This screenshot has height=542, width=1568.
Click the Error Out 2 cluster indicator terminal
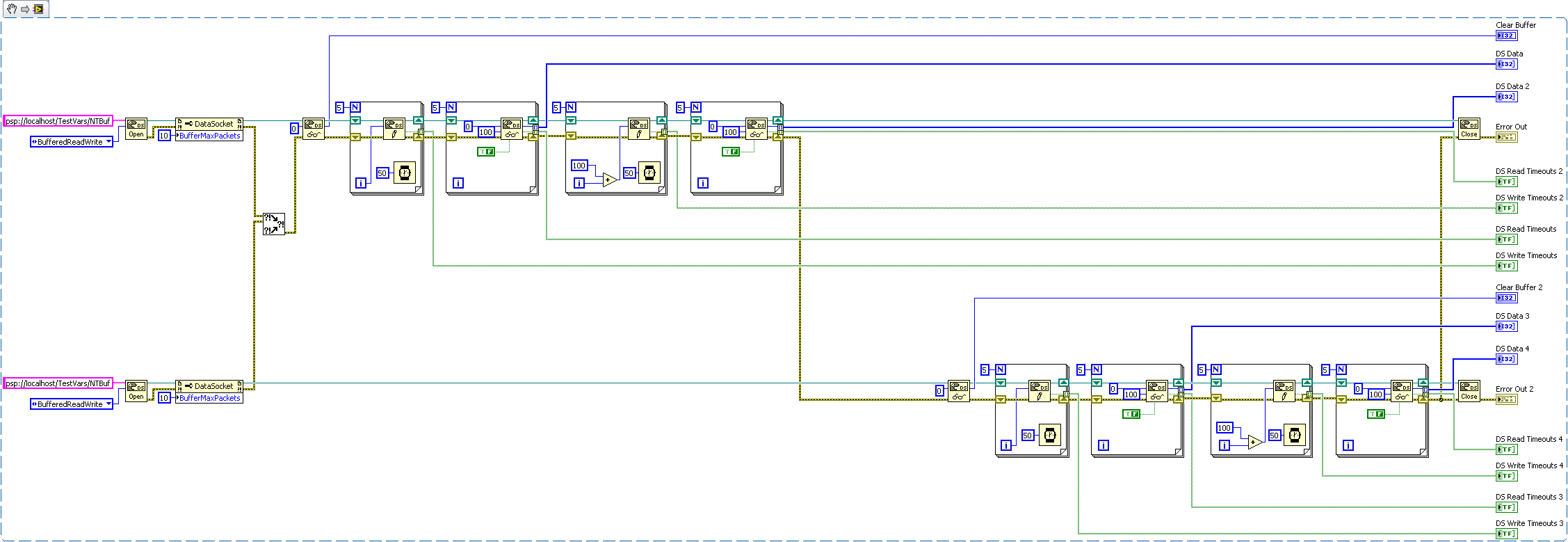pyautogui.click(x=1506, y=399)
